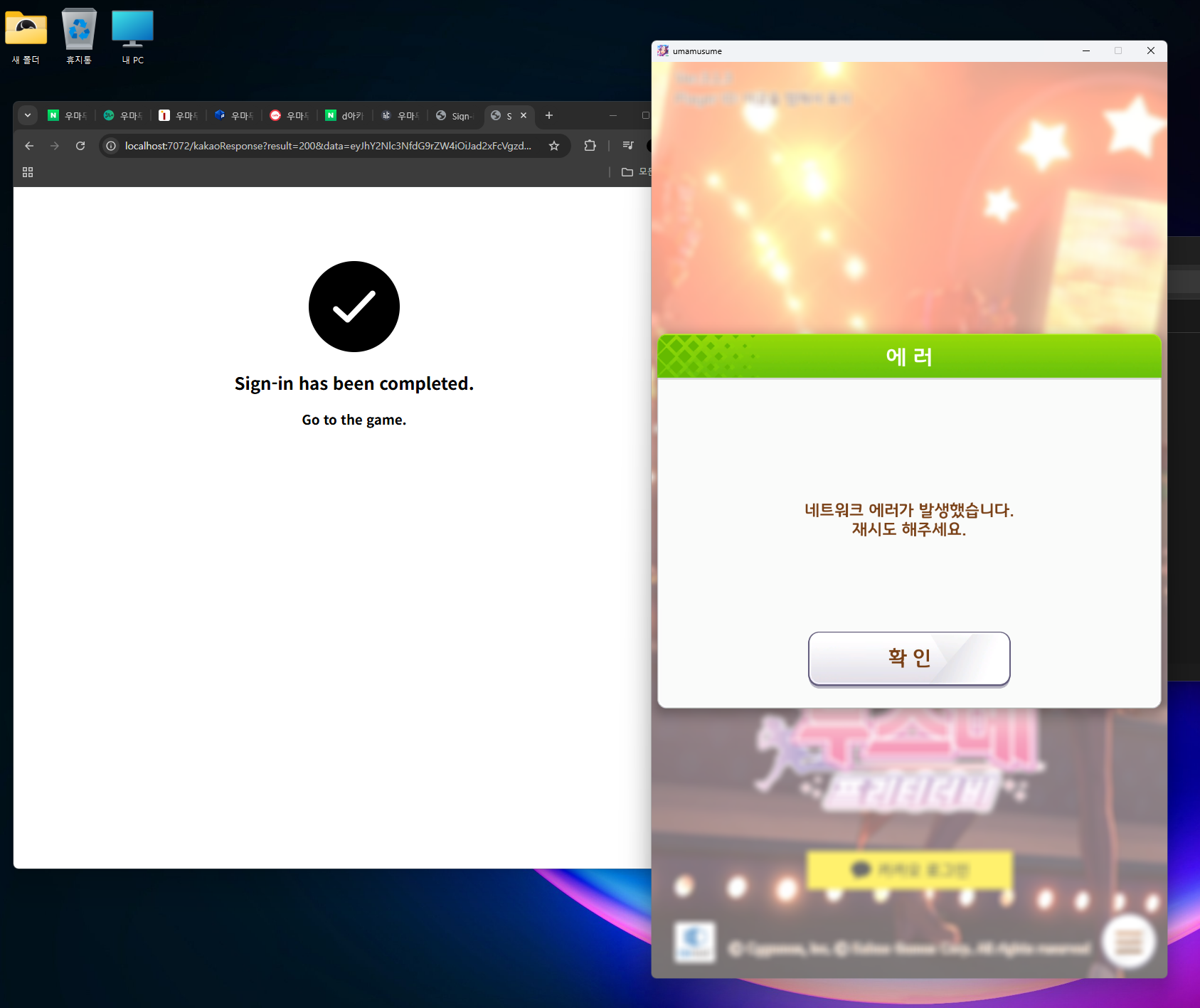Switch to the second tab with green round icon

[123, 115]
